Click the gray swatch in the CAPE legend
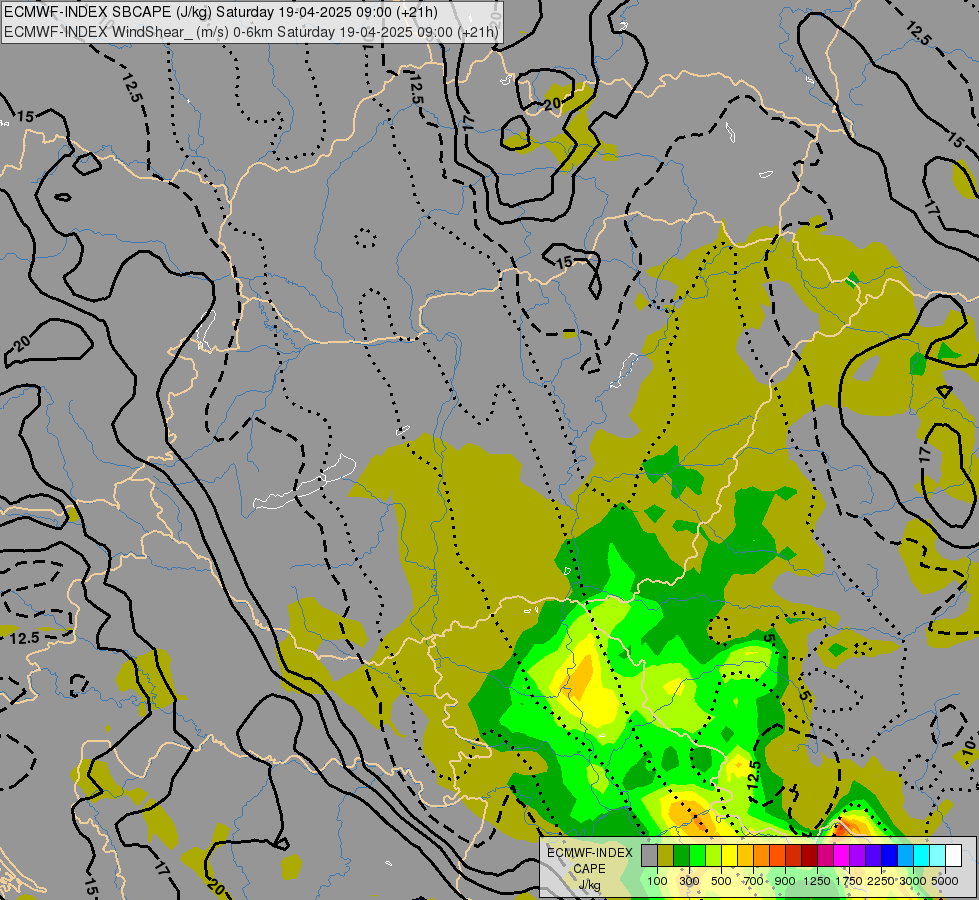The height and width of the screenshot is (900, 979). pyautogui.click(x=649, y=855)
